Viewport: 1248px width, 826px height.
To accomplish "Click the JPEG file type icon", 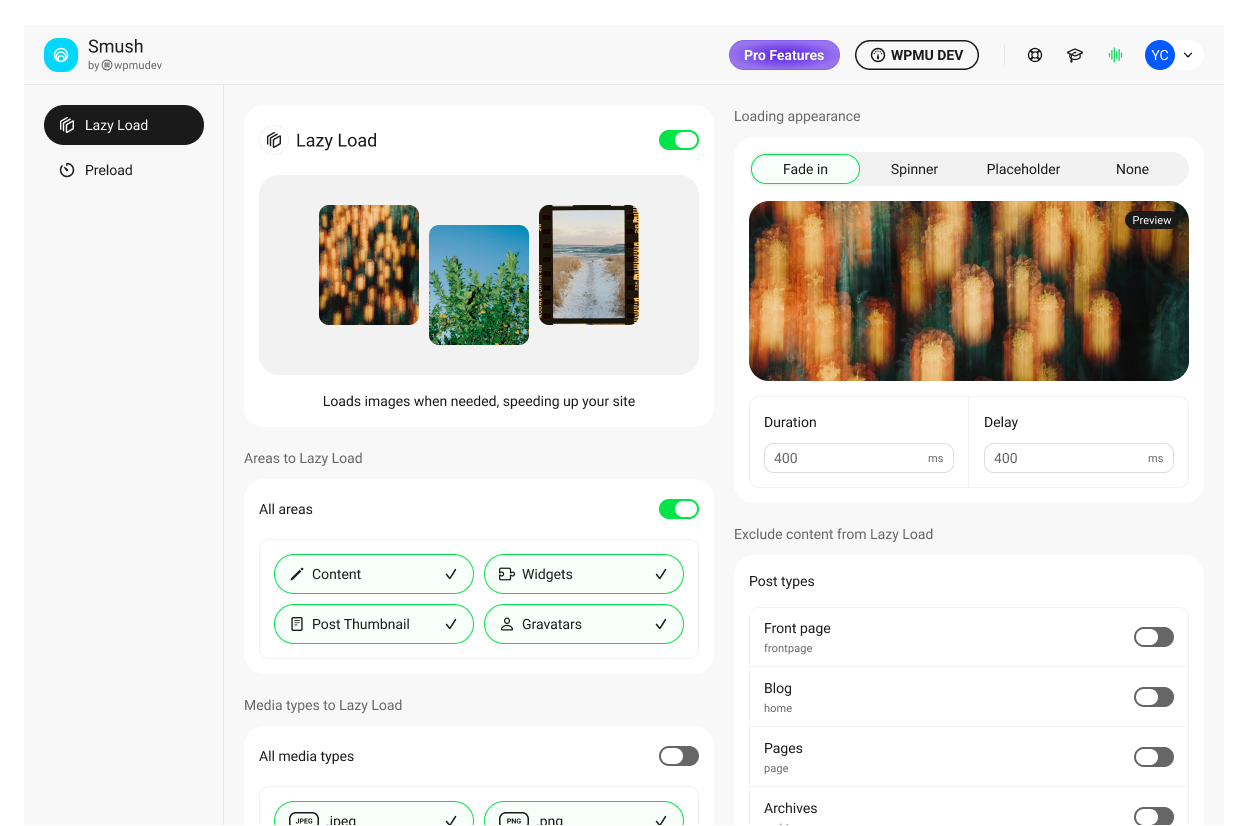I will (x=304, y=819).
